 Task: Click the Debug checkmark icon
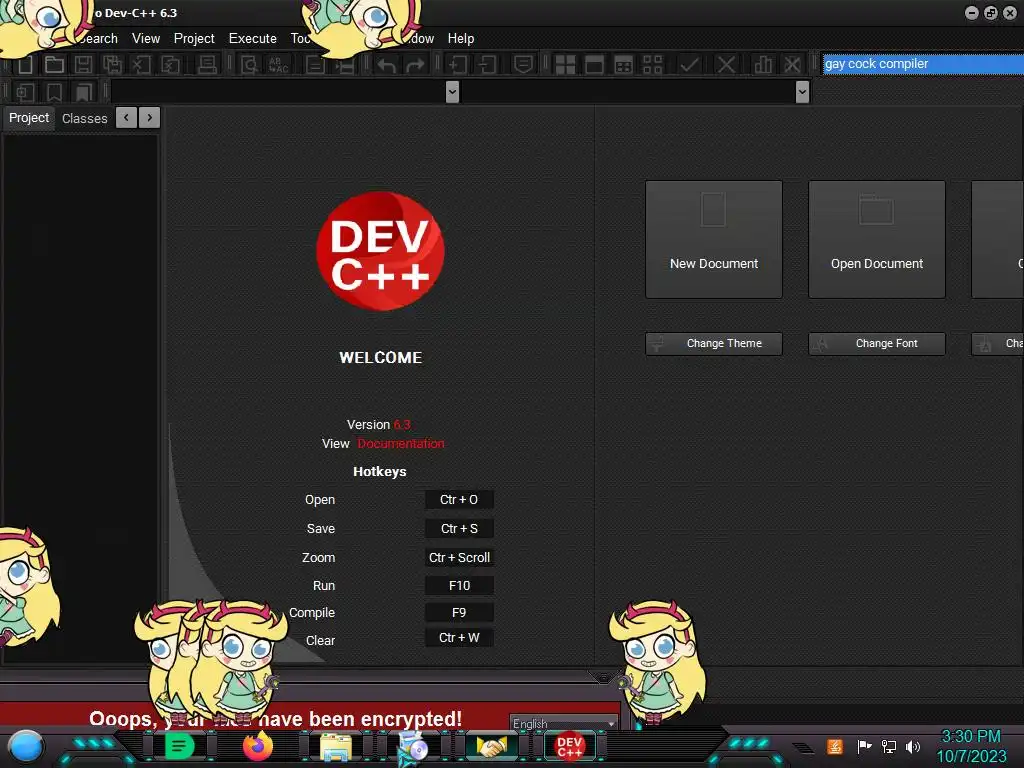point(689,64)
